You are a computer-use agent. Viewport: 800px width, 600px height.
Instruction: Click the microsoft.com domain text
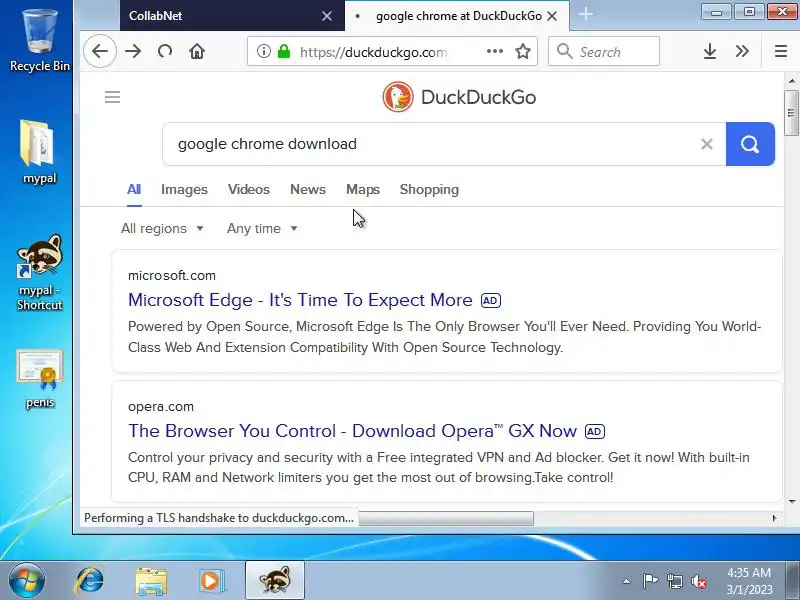pyautogui.click(x=172, y=276)
